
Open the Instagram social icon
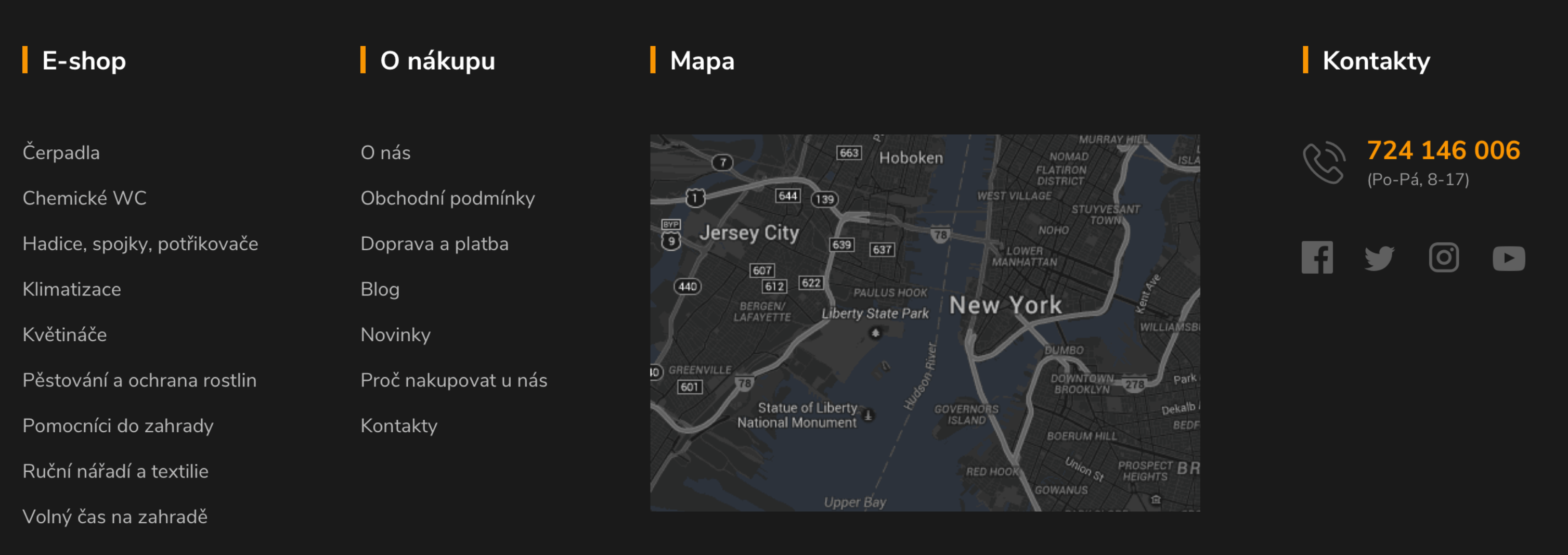pyautogui.click(x=1443, y=257)
